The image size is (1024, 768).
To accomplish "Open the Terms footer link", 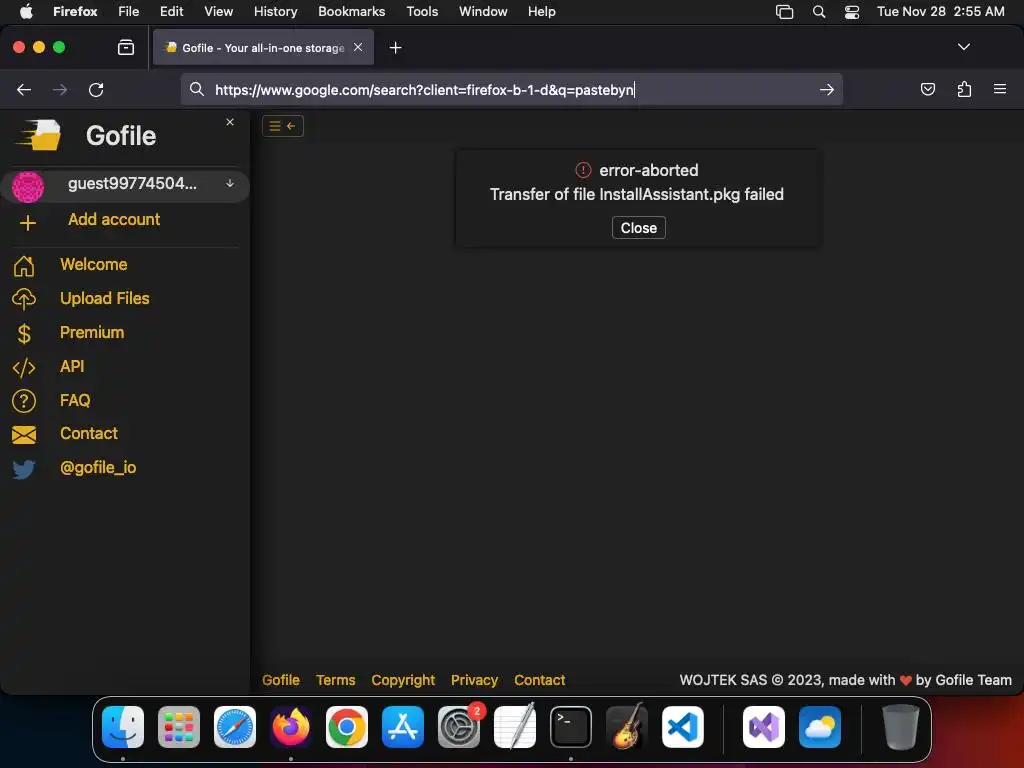I will [336, 680].
